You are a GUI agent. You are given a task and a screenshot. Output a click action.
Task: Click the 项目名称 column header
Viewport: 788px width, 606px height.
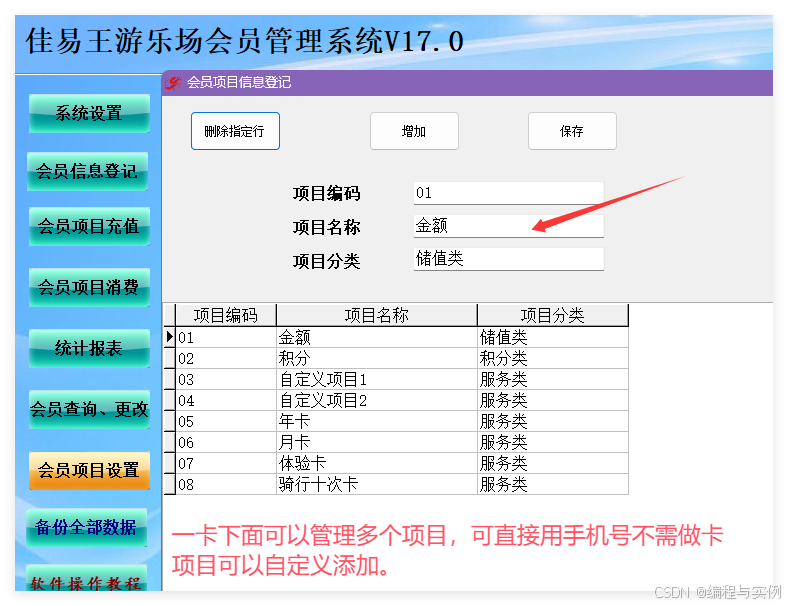[376, 315]
